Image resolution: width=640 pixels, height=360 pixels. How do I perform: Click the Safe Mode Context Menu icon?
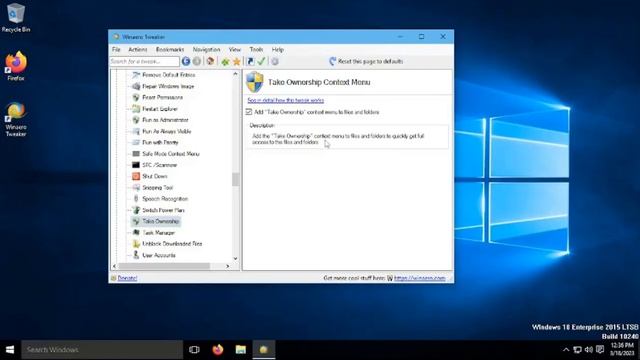coord(136,153)
